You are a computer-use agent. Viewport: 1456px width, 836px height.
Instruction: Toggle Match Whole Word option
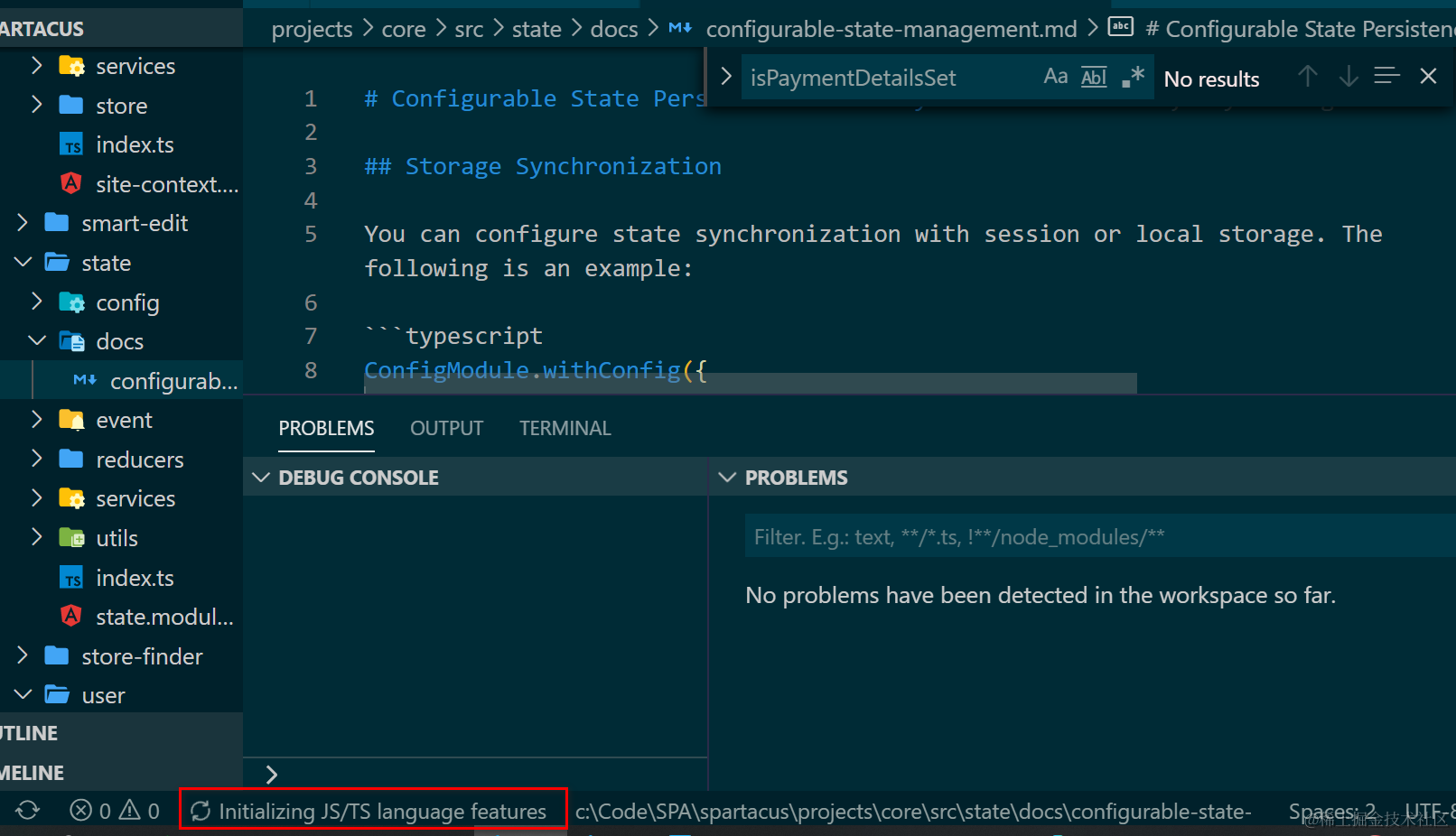click(1094, 78)
